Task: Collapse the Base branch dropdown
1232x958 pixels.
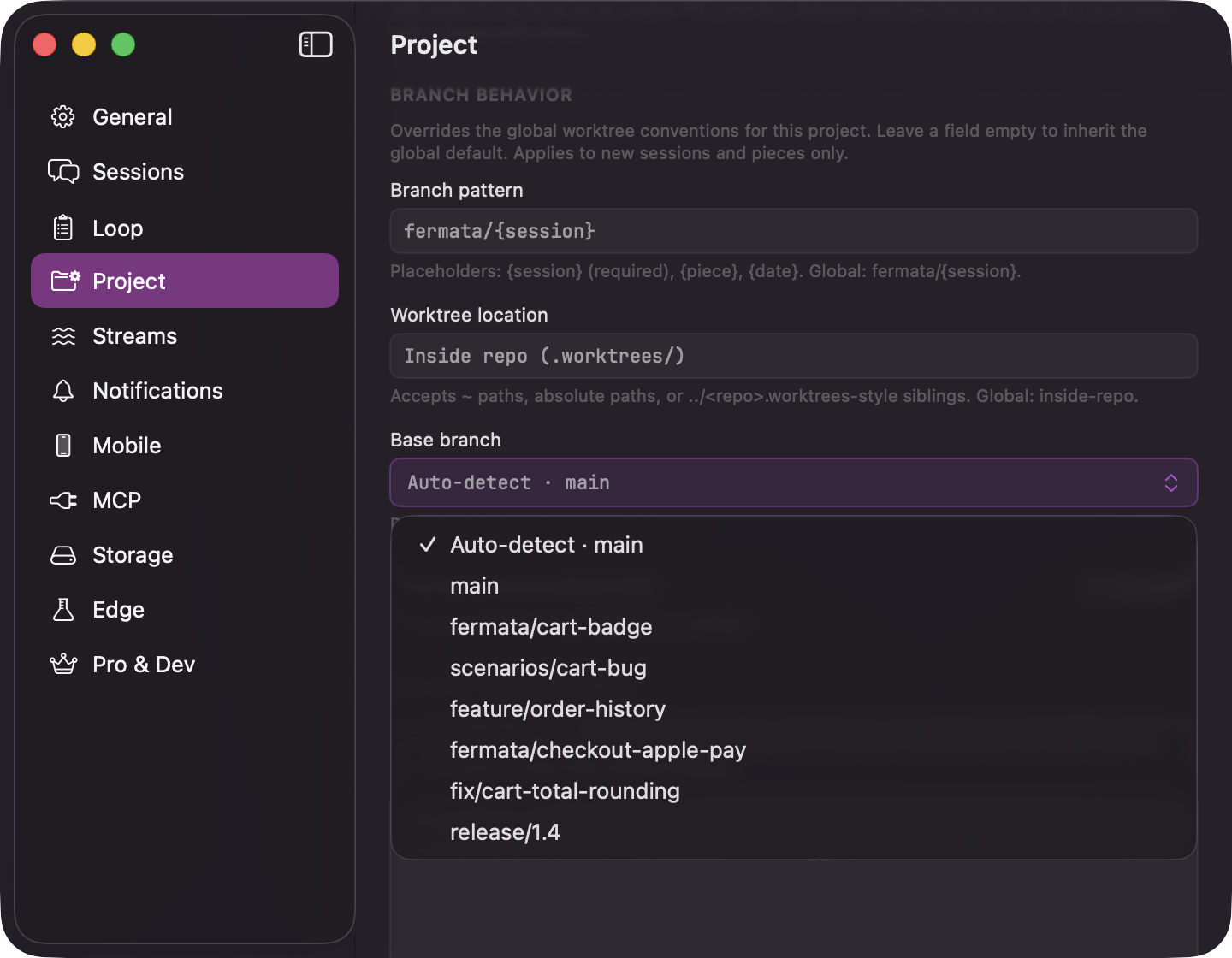Action: 794,482
